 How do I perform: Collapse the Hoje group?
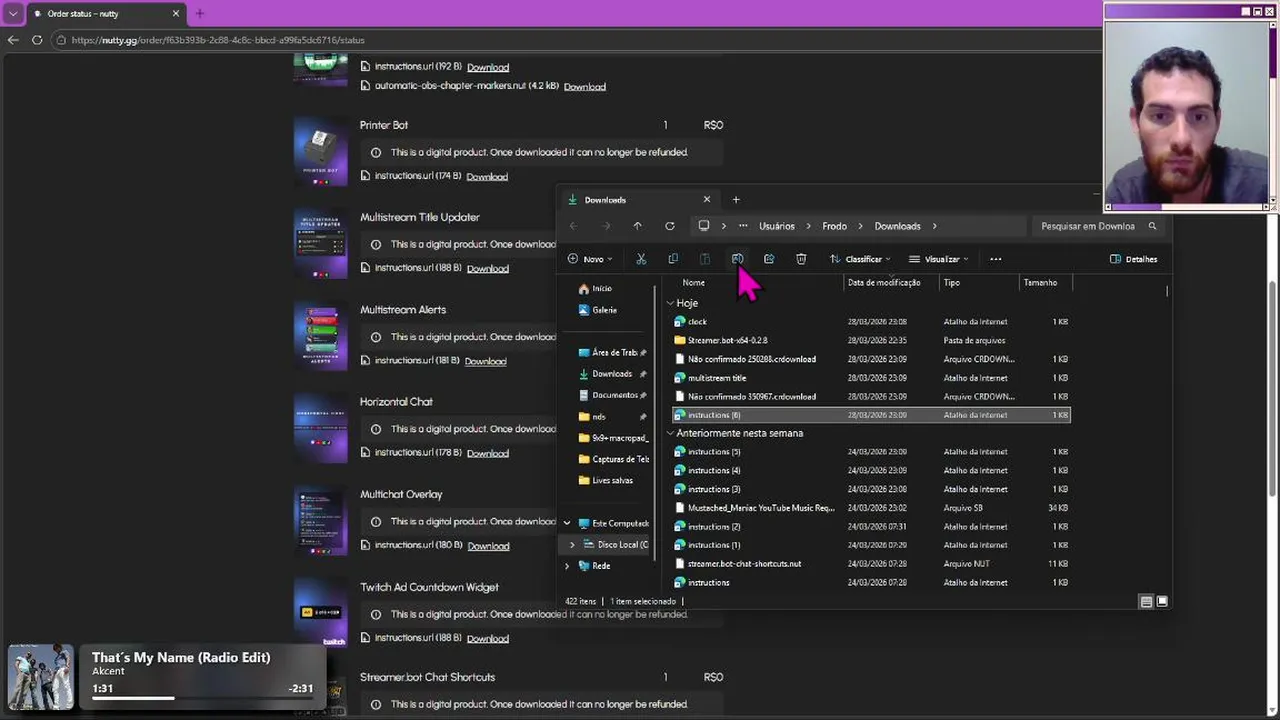click(x=670, y=303)
